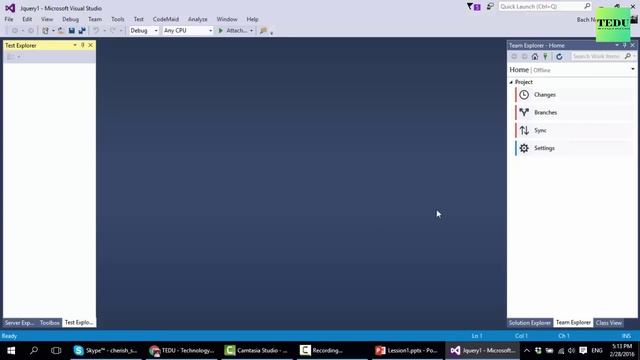Open the Edit menu
This screenshot has height=360, width=640.
click(27, 19)
